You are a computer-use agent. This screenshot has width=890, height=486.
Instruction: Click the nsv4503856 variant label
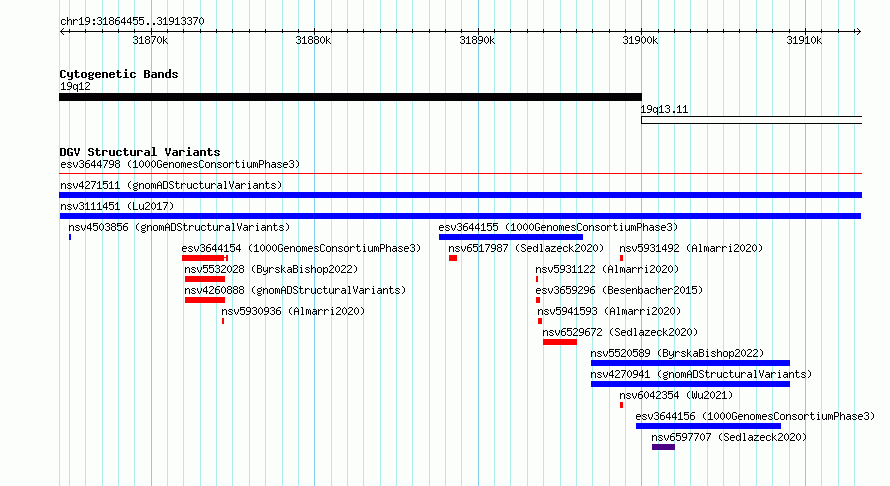(179, 227)
